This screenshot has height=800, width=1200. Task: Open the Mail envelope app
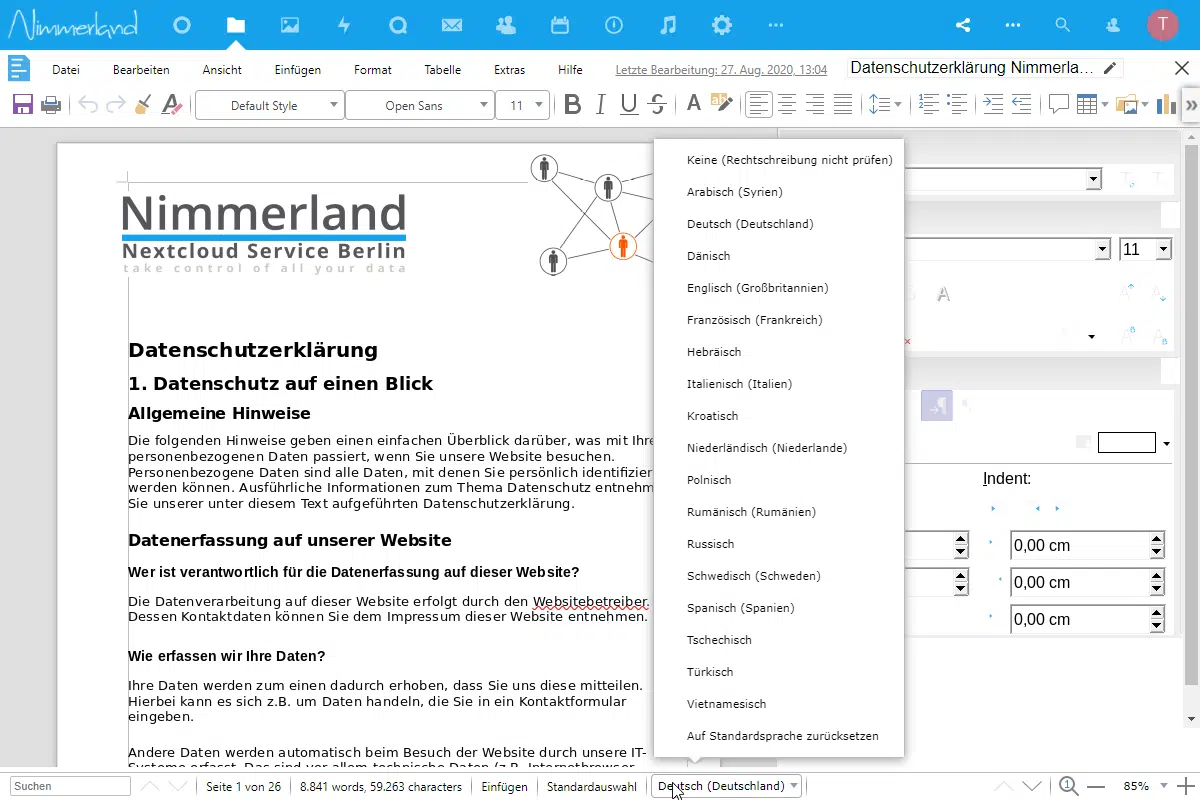452,25
